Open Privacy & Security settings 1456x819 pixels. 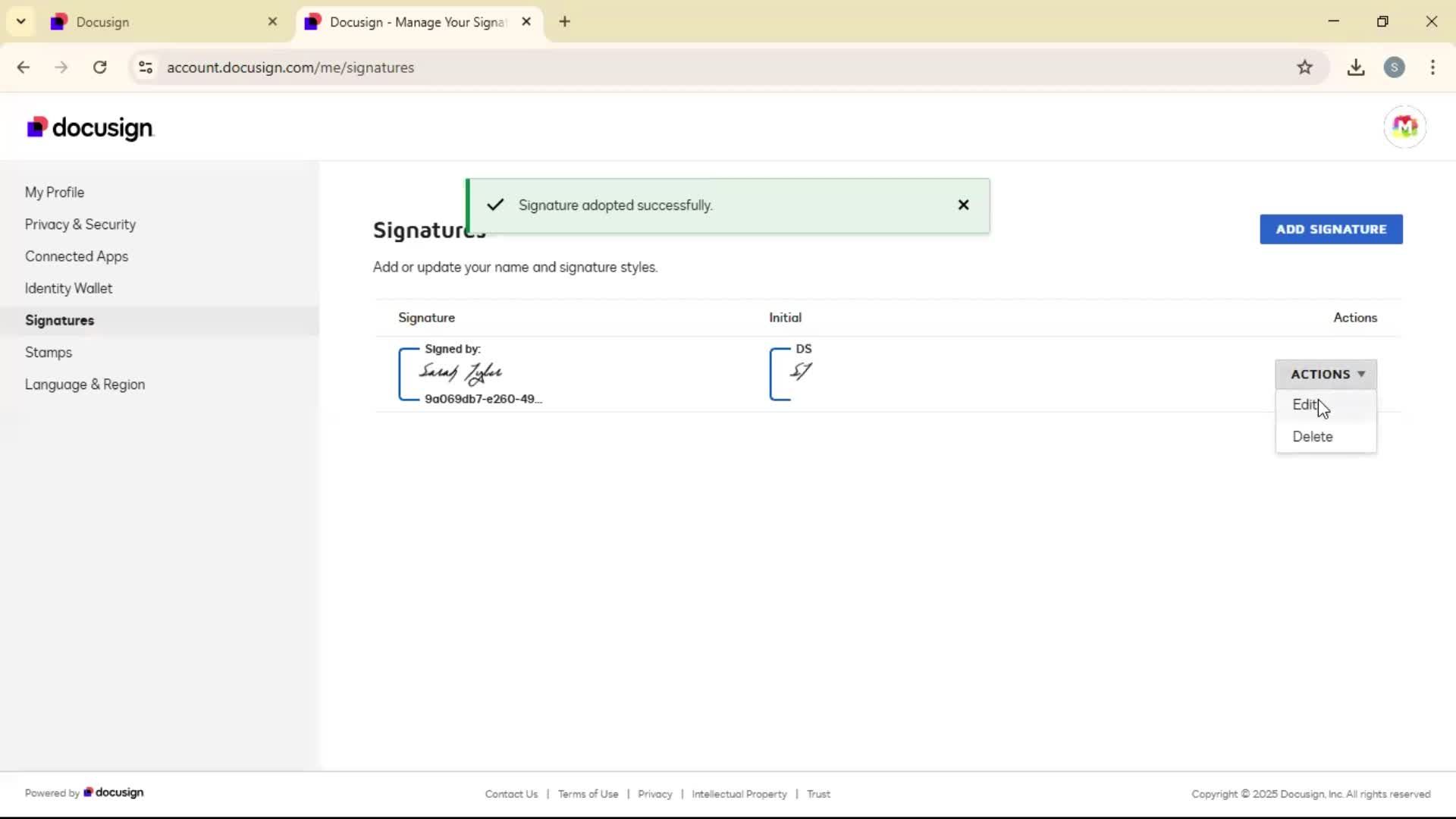tap(80, 224)
